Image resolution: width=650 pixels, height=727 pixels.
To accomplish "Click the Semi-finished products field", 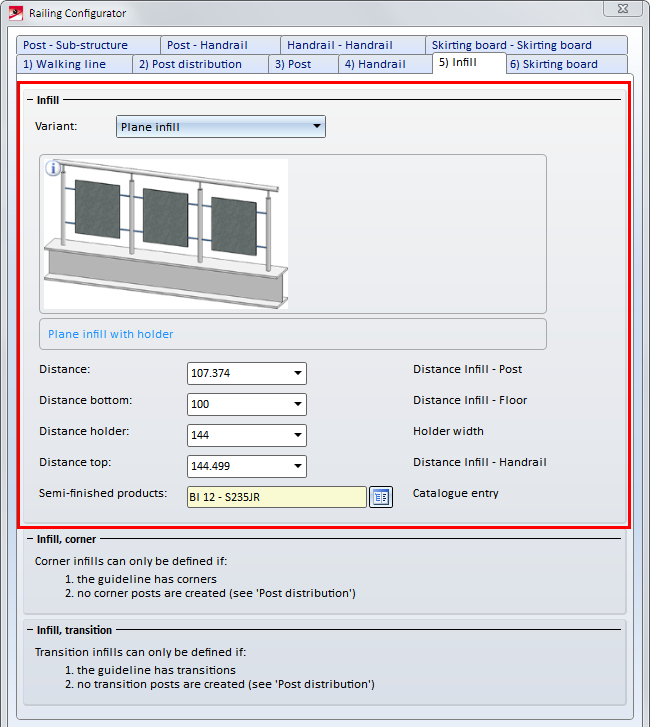I will [x=276, y=497].
